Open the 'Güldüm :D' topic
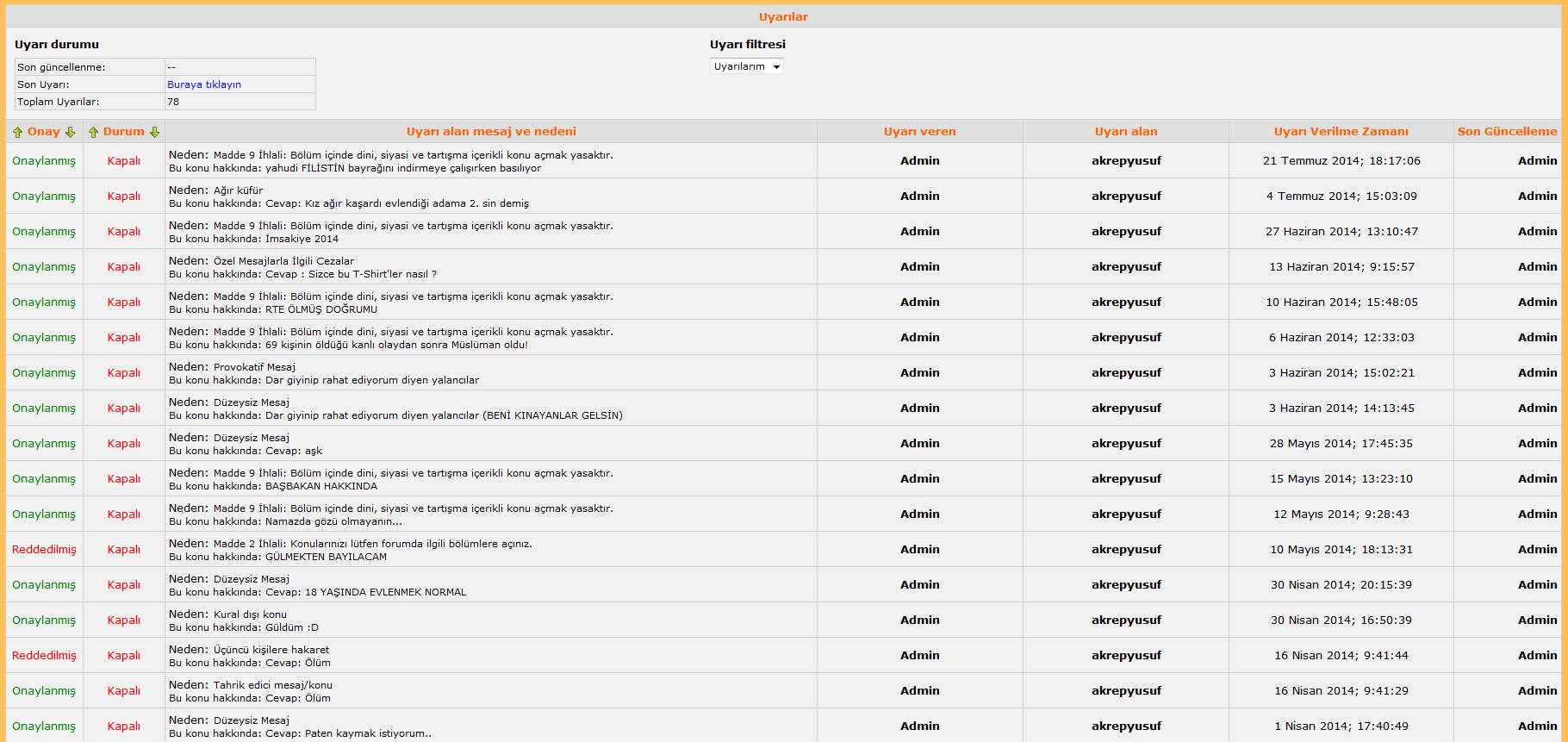1568x742 pixels. pos(292,628)
